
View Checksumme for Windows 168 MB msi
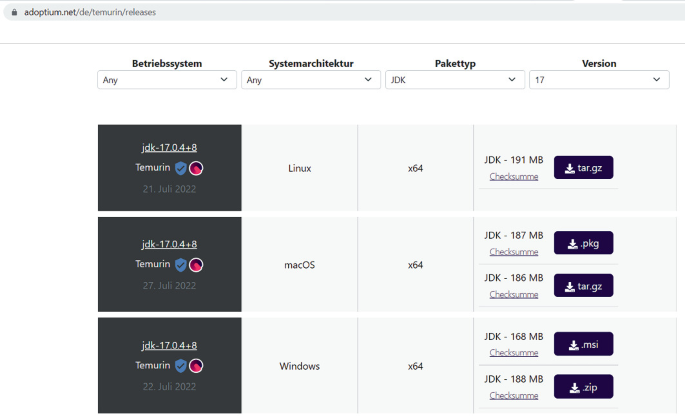[514, 353]
